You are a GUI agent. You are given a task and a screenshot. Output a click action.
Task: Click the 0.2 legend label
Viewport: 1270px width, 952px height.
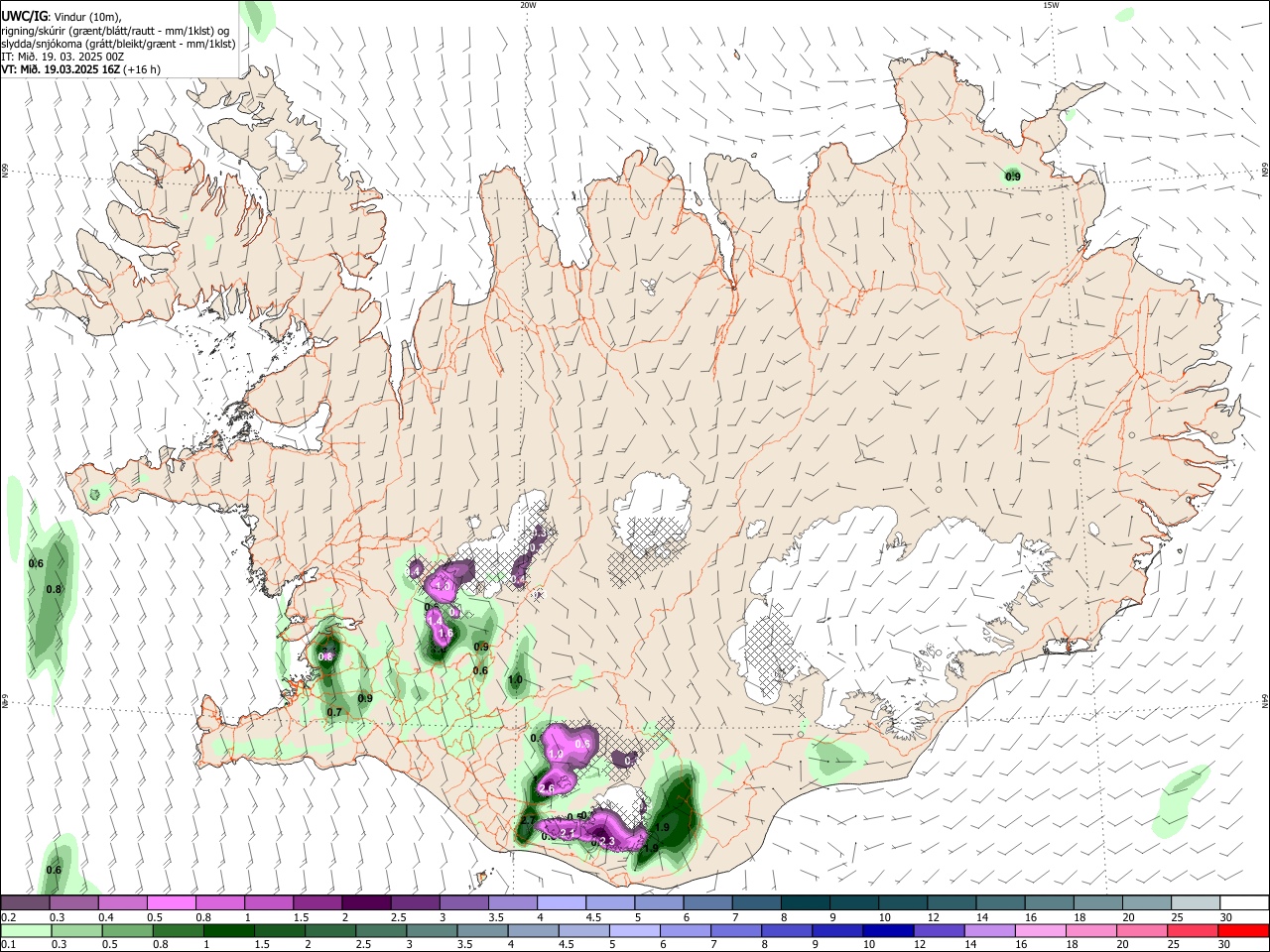(7, 917)
